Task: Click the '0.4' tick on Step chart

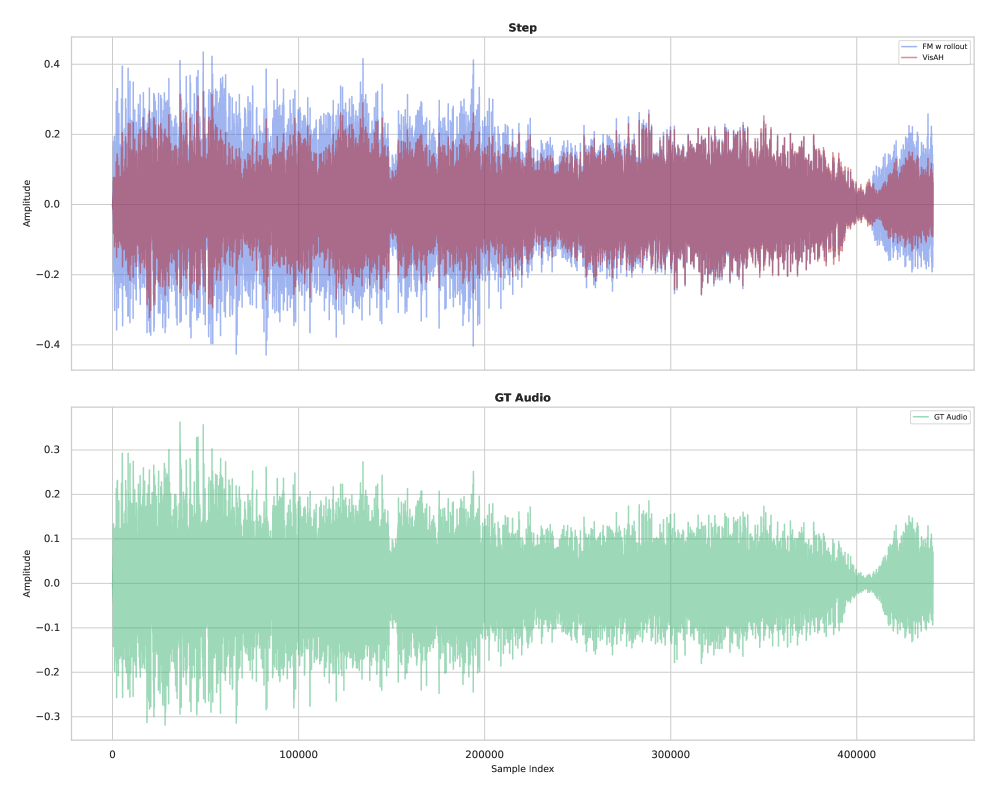Action: [x=52, y=64]
